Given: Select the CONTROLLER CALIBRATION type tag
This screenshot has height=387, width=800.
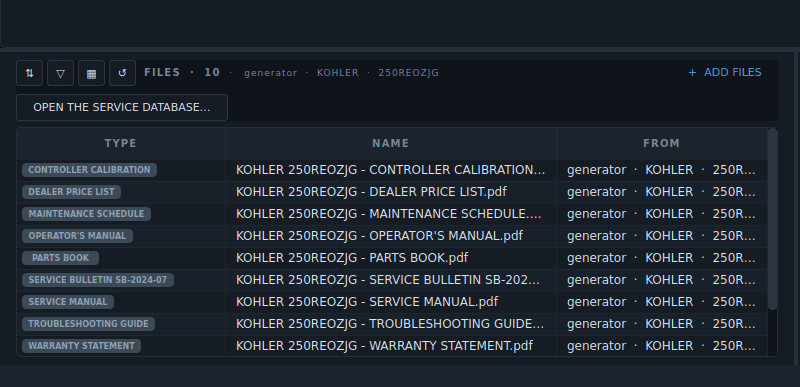Looking at the screenshot, I should (x=89, y=170).
